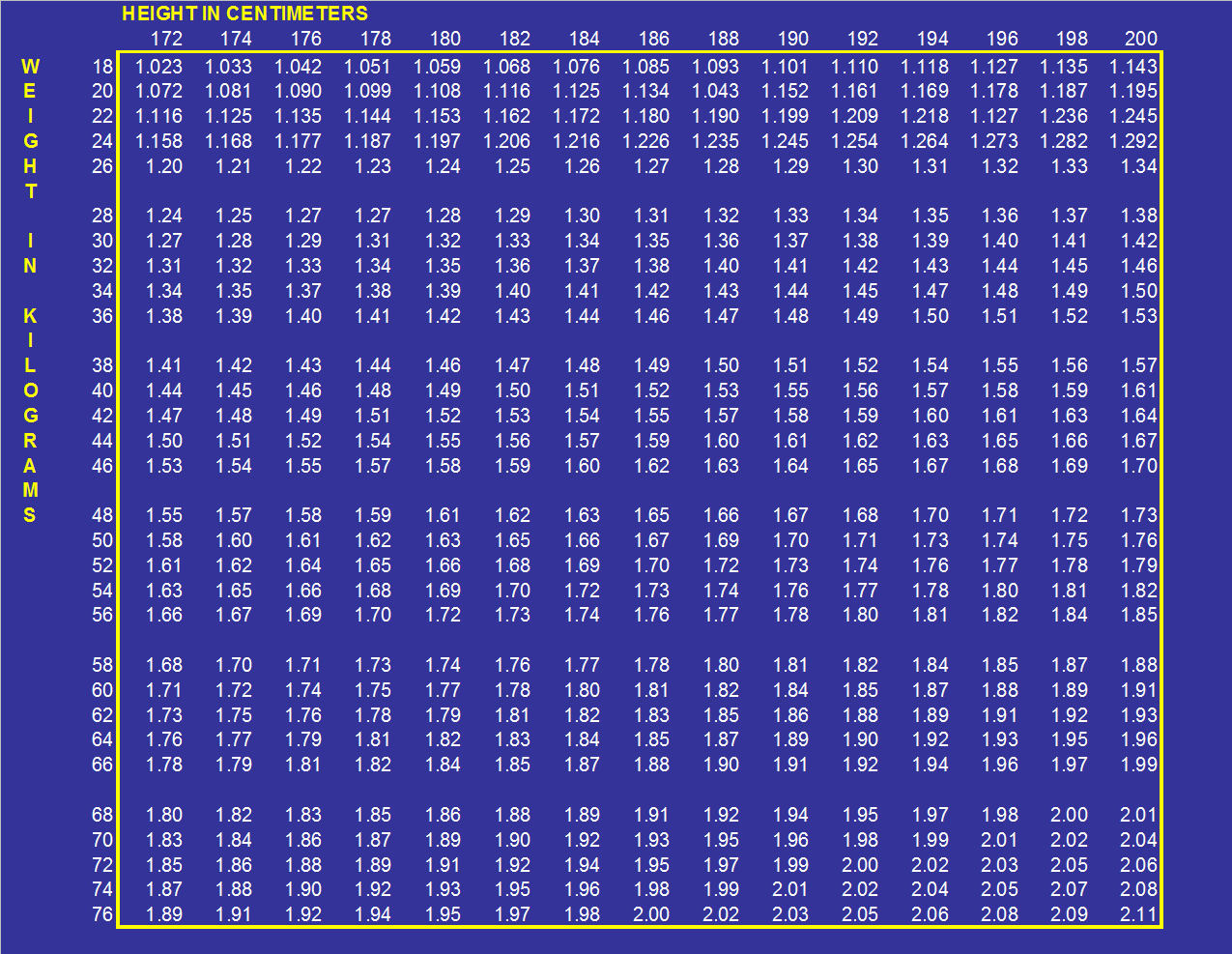This screenshot has height=954, width=1232.
Task: Select cell 1.023 at weight 18, height 172
Action: (158, 67)
